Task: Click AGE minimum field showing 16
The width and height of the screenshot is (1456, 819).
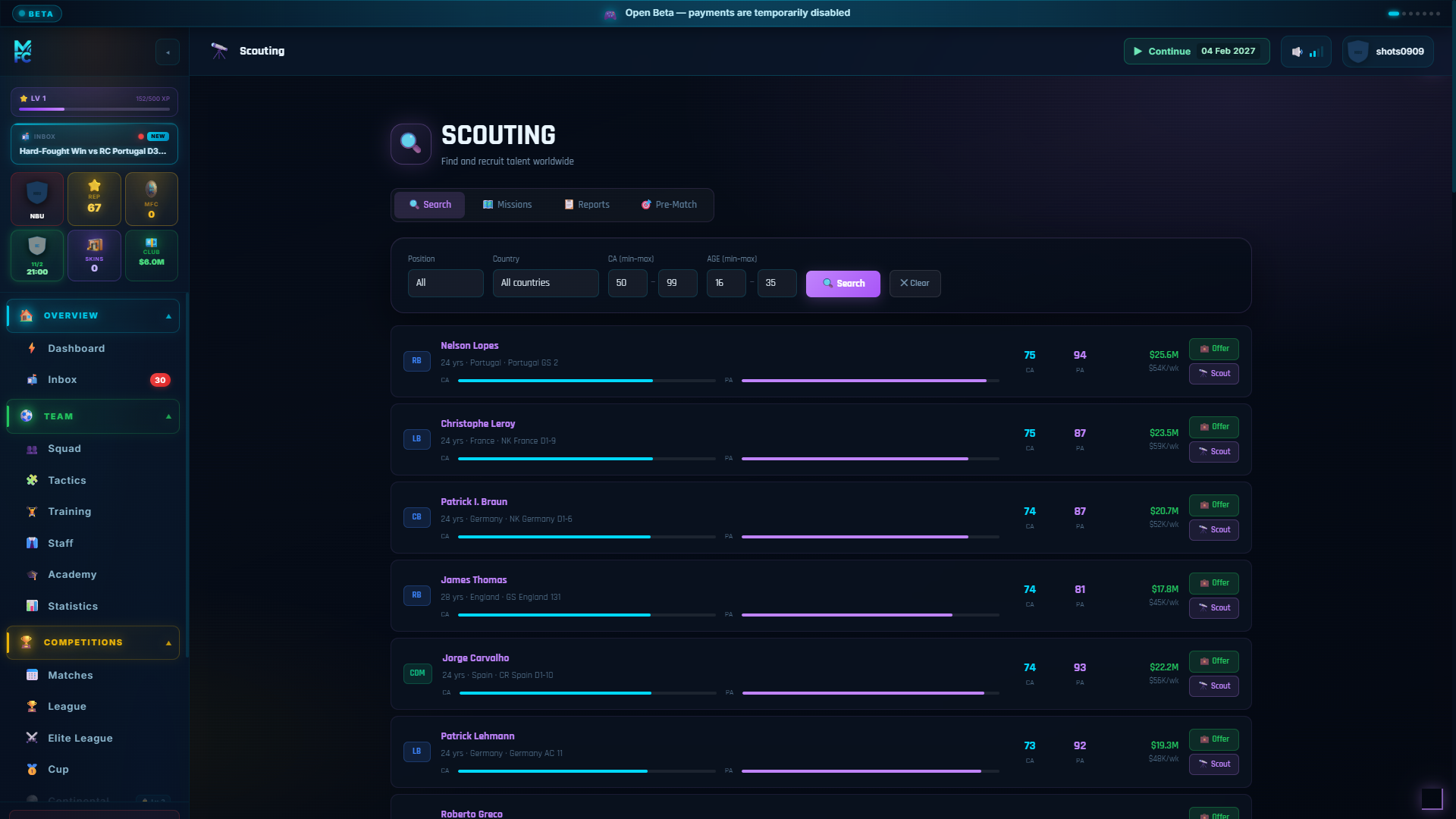Action: [x=726, y=283]
